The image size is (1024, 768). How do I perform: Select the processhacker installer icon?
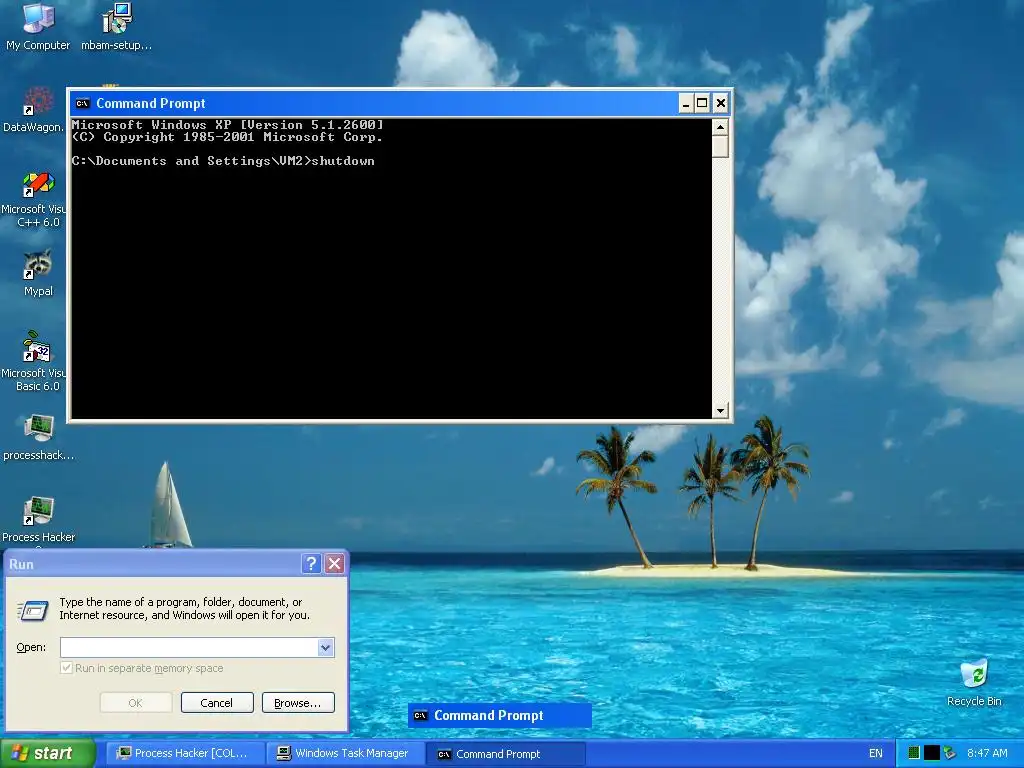point(38,438)
